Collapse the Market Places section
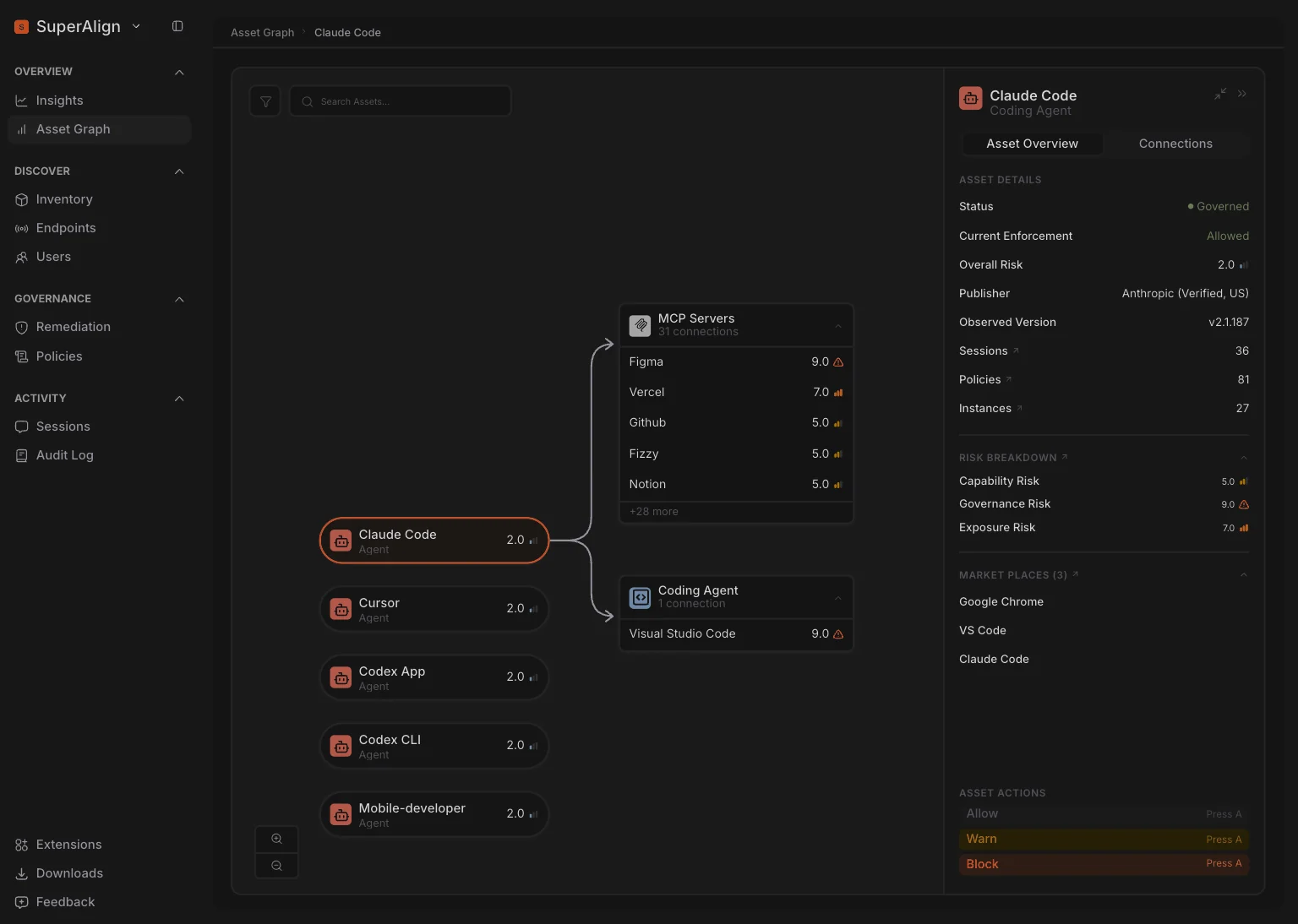 coord(1244,575)
